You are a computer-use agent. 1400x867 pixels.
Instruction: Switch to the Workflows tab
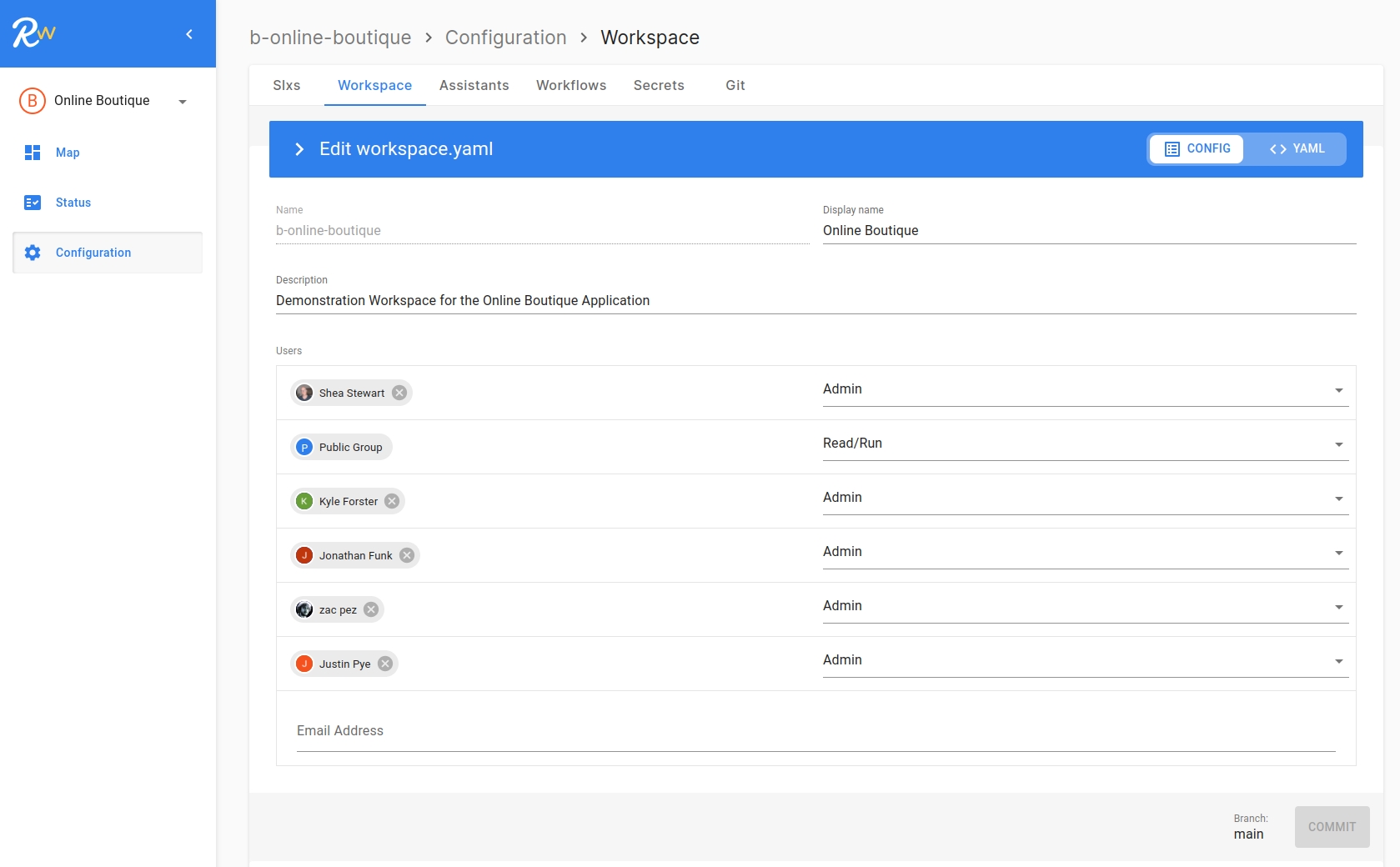(x=570, y=85)
